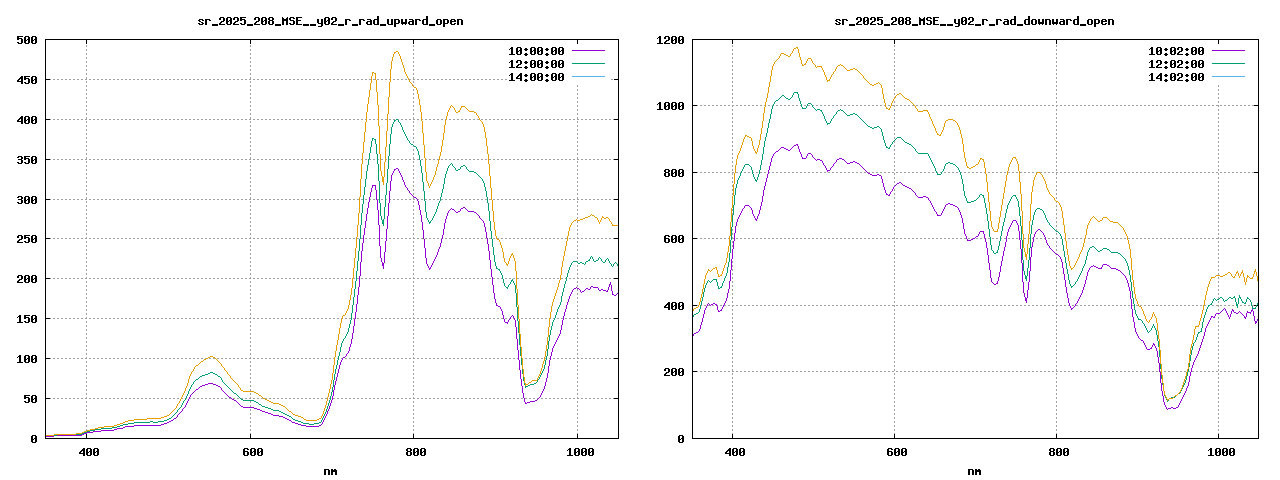Select the 10:00:00 legend label
This screenshot has height=480, width=1280.
pos(537,50)
